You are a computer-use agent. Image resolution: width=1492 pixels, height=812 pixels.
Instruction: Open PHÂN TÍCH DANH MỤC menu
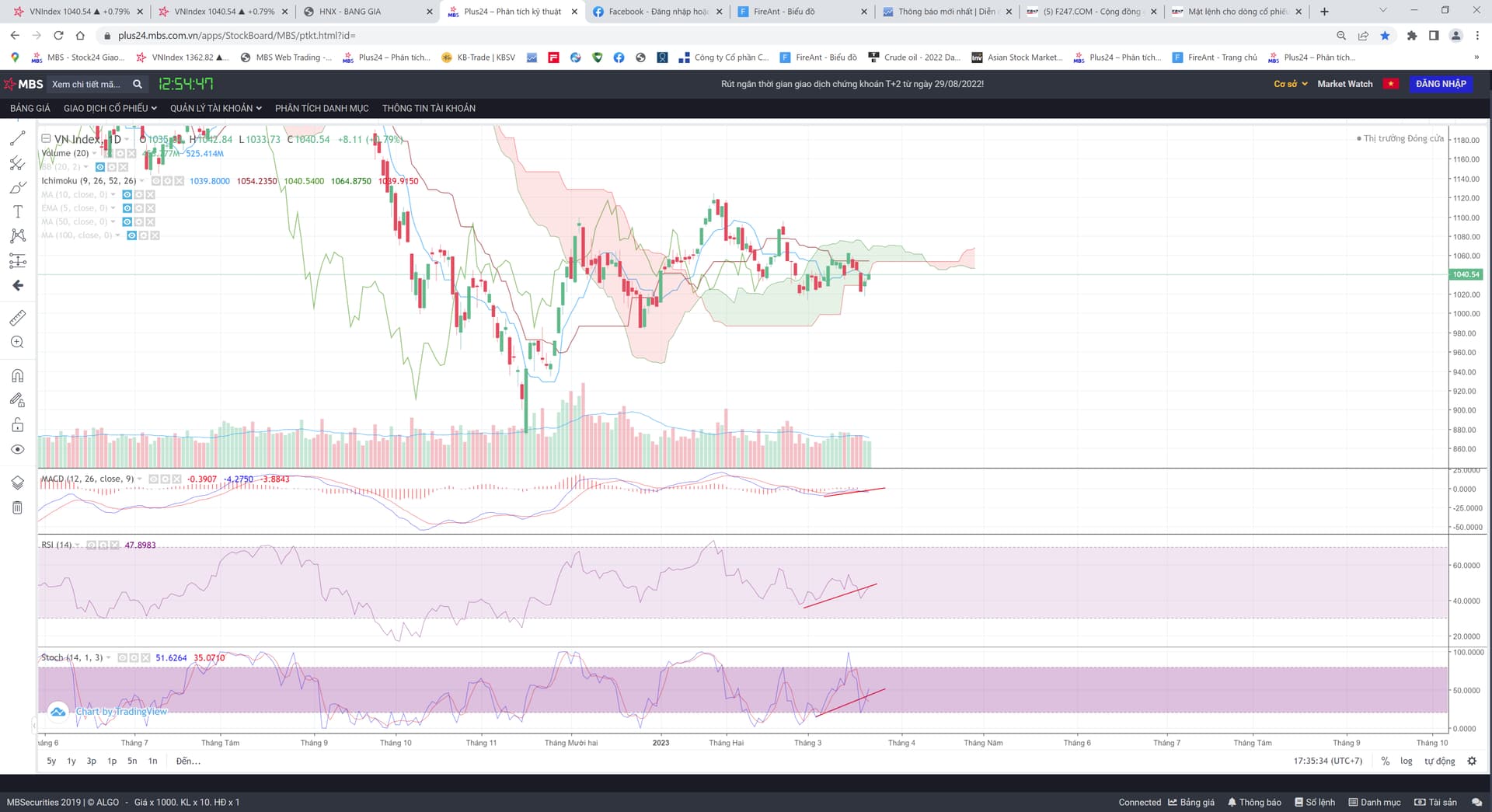322,108
